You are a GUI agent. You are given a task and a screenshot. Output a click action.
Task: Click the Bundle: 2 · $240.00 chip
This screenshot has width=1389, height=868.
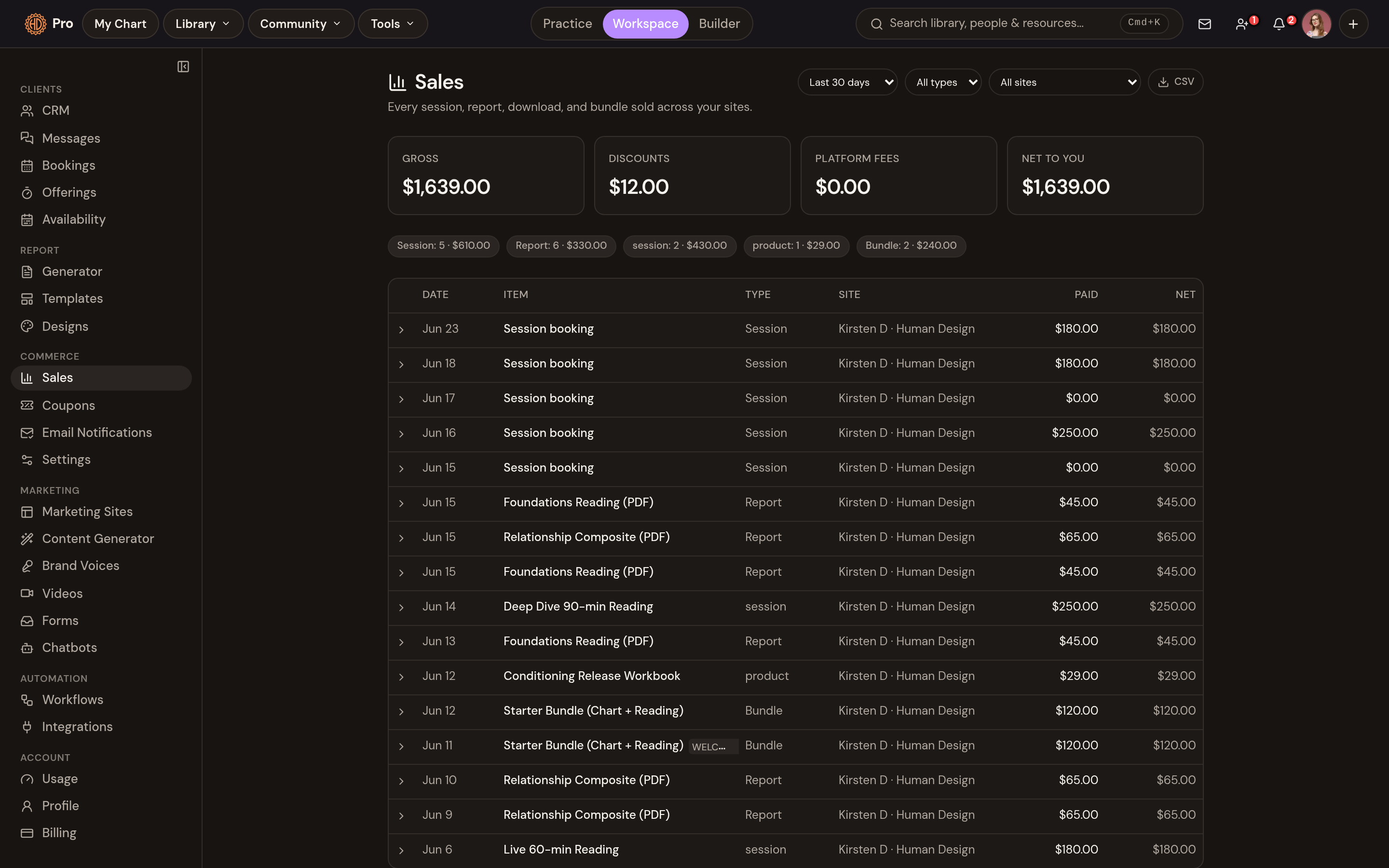[911, 246]
